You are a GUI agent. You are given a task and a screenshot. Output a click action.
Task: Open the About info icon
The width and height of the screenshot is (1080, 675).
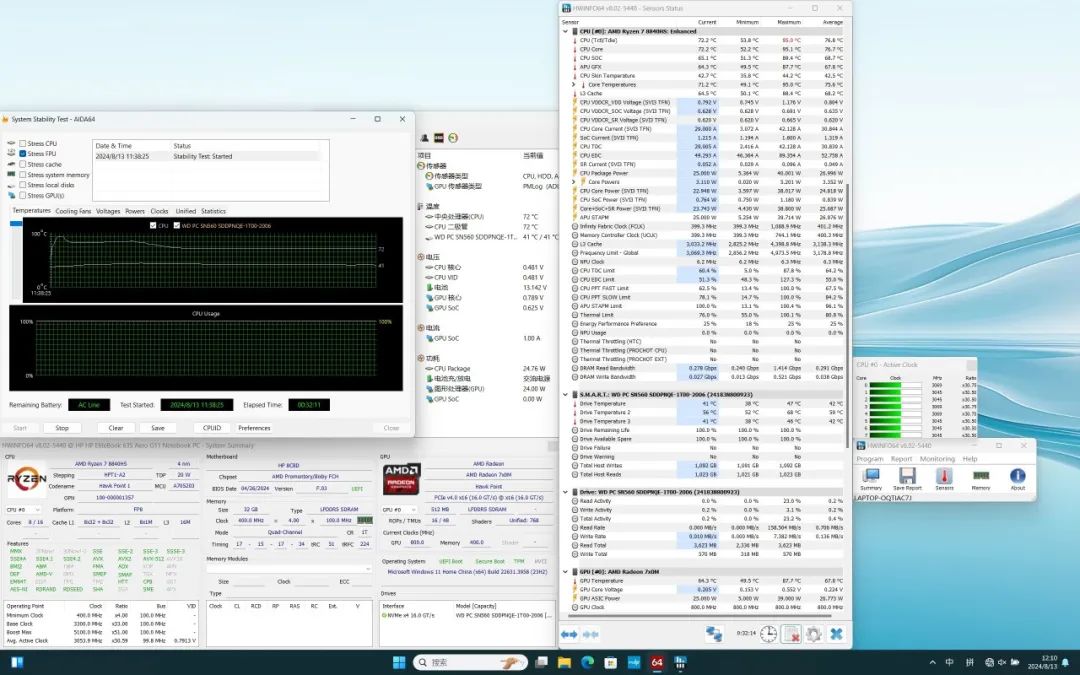[x=1017, y=477]
